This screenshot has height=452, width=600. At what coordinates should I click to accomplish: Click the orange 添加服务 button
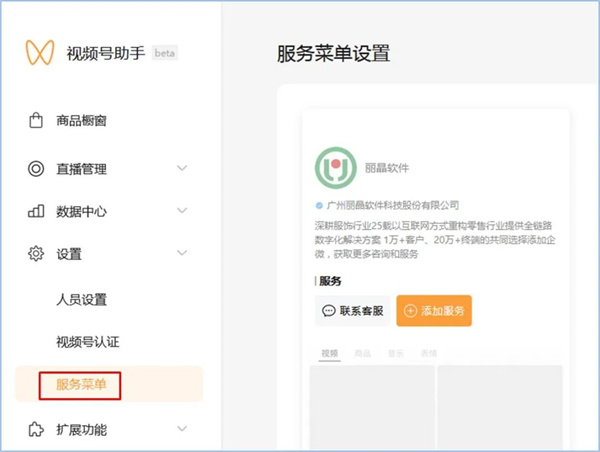point(434,311)
